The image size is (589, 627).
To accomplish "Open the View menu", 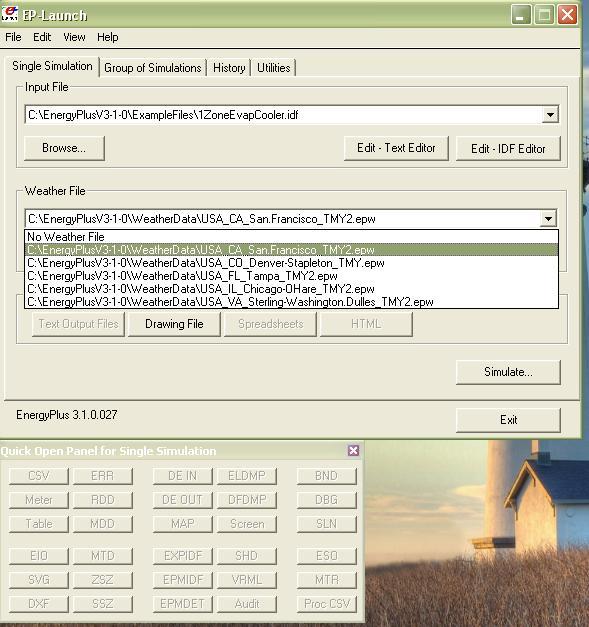I will point(74,37).
